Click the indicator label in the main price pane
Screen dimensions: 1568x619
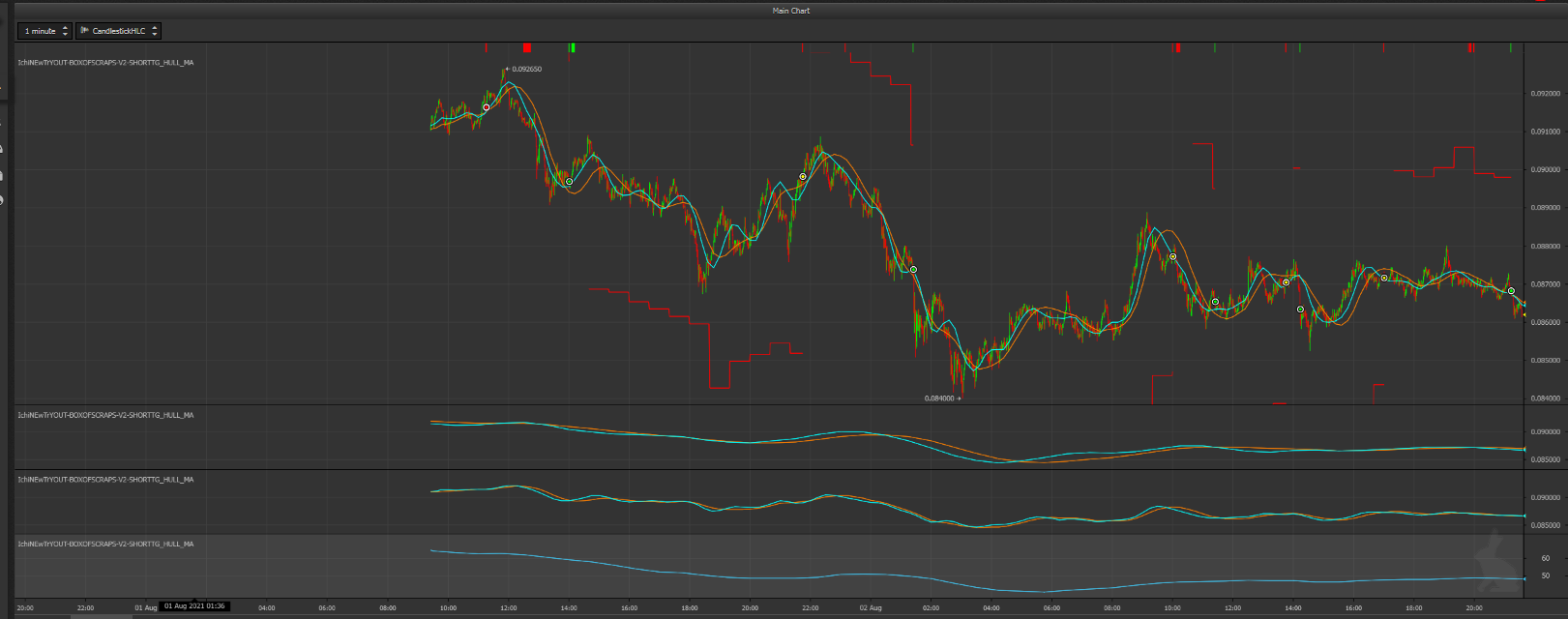tap(105, 63)
